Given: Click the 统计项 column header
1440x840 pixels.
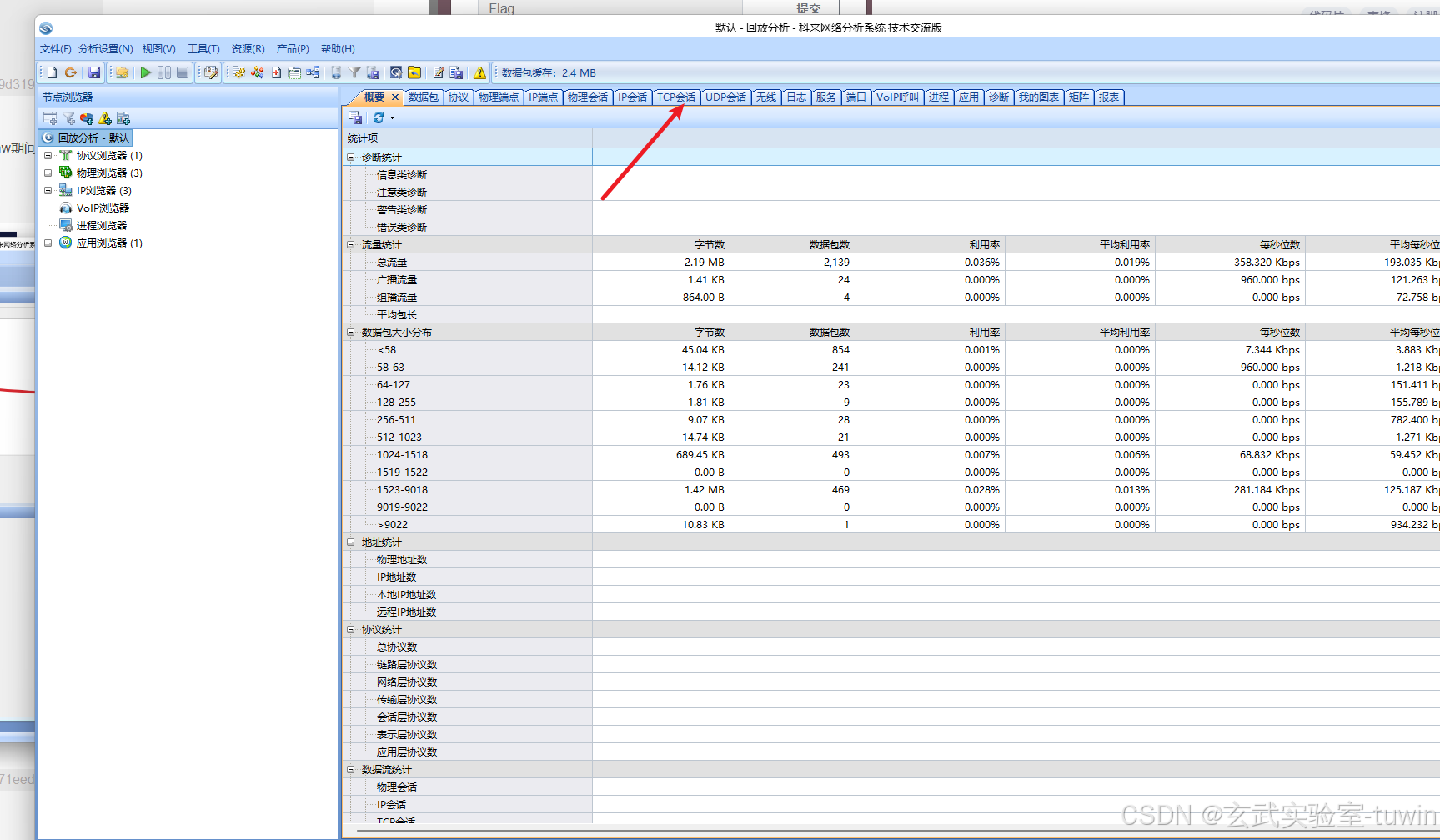Looking at the screenshot, I should point(467,137).
